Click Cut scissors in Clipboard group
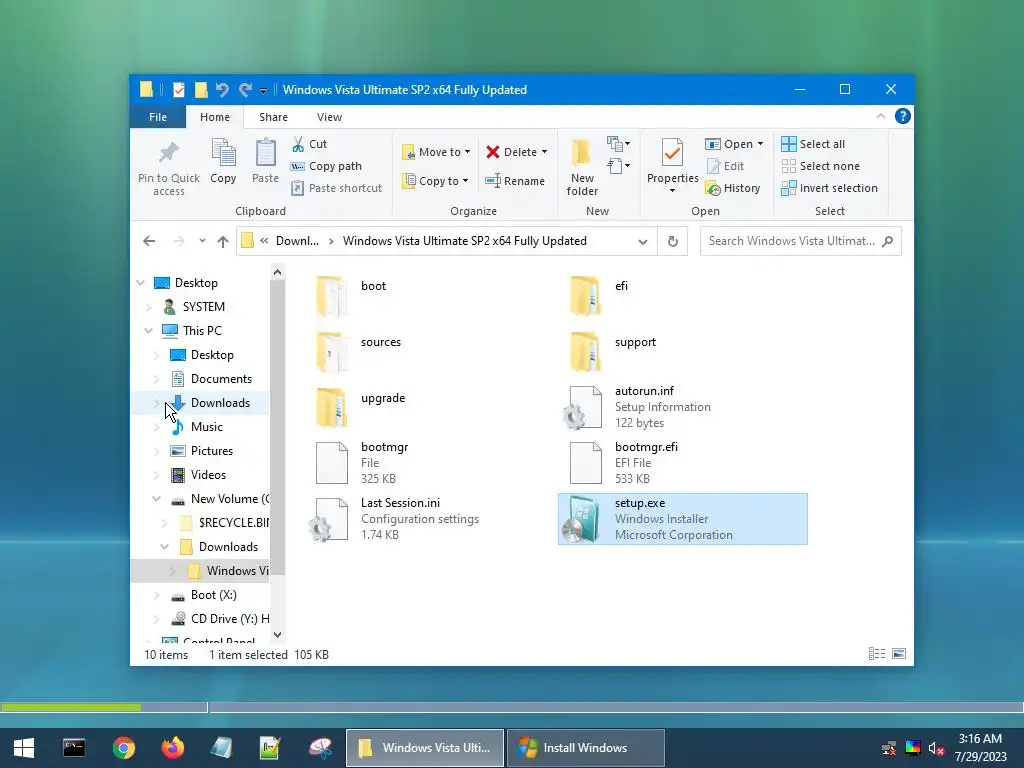Image resolution: width=1024 pixels, height=768 pixels. coord(298,144)
